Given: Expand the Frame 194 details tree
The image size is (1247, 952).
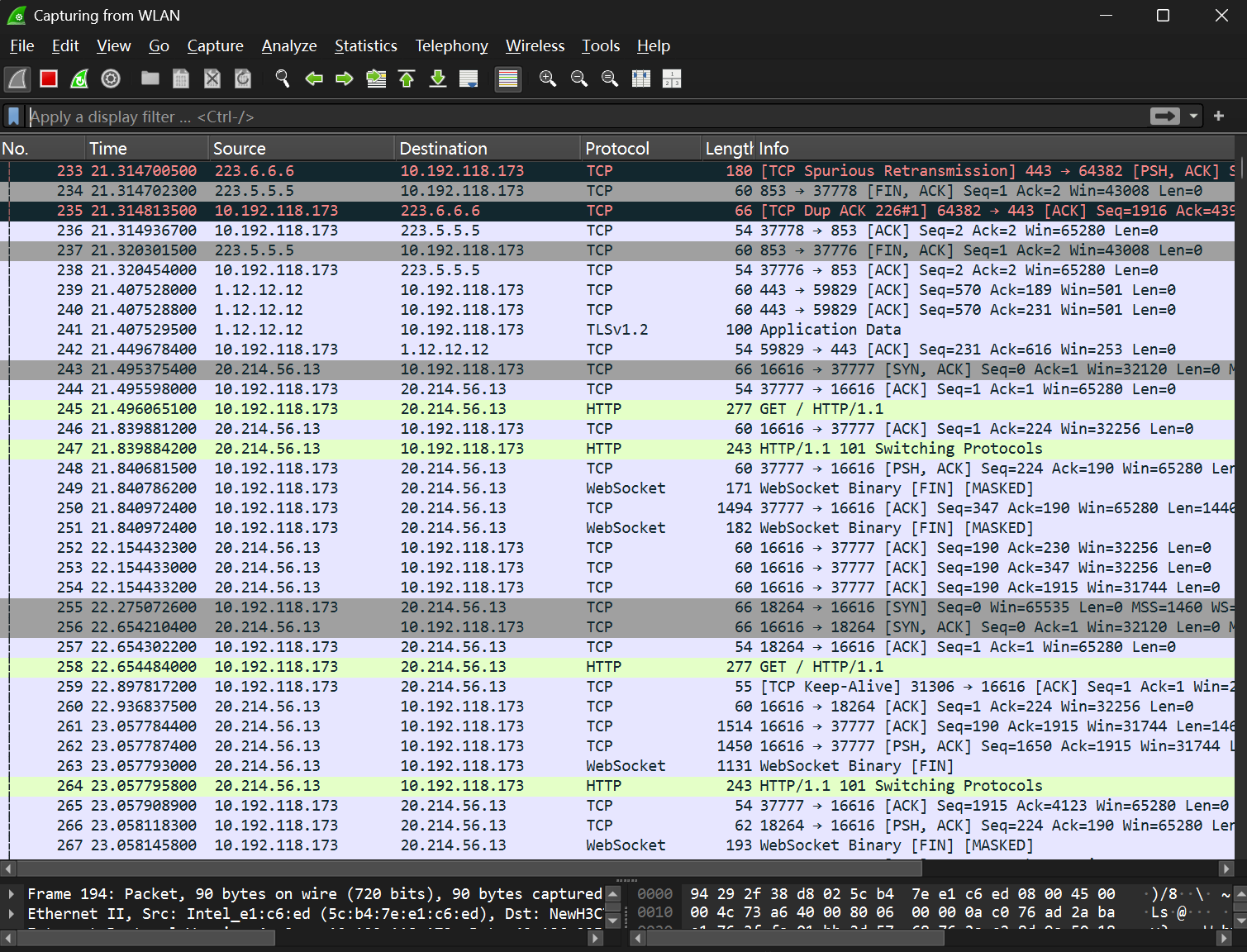Looking at the screenshot, I should [x=11, y=893].
